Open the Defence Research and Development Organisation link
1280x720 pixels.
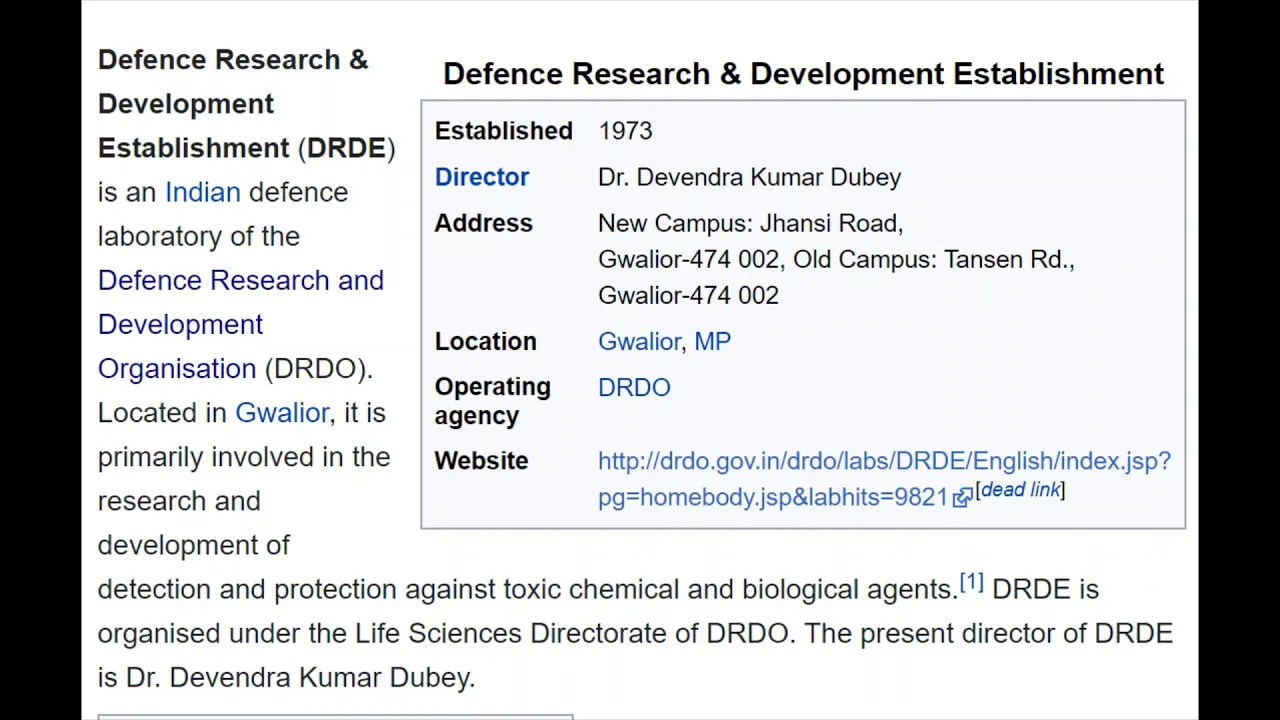coord(240,324)
